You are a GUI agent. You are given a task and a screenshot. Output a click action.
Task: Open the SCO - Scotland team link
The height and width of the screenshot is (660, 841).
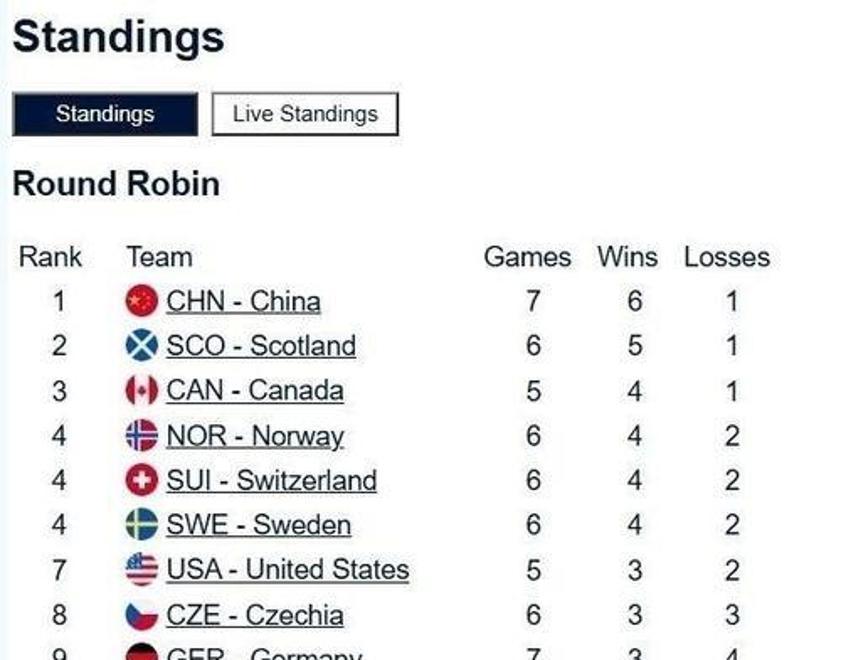pyautogui.click(x=260, y=346)
